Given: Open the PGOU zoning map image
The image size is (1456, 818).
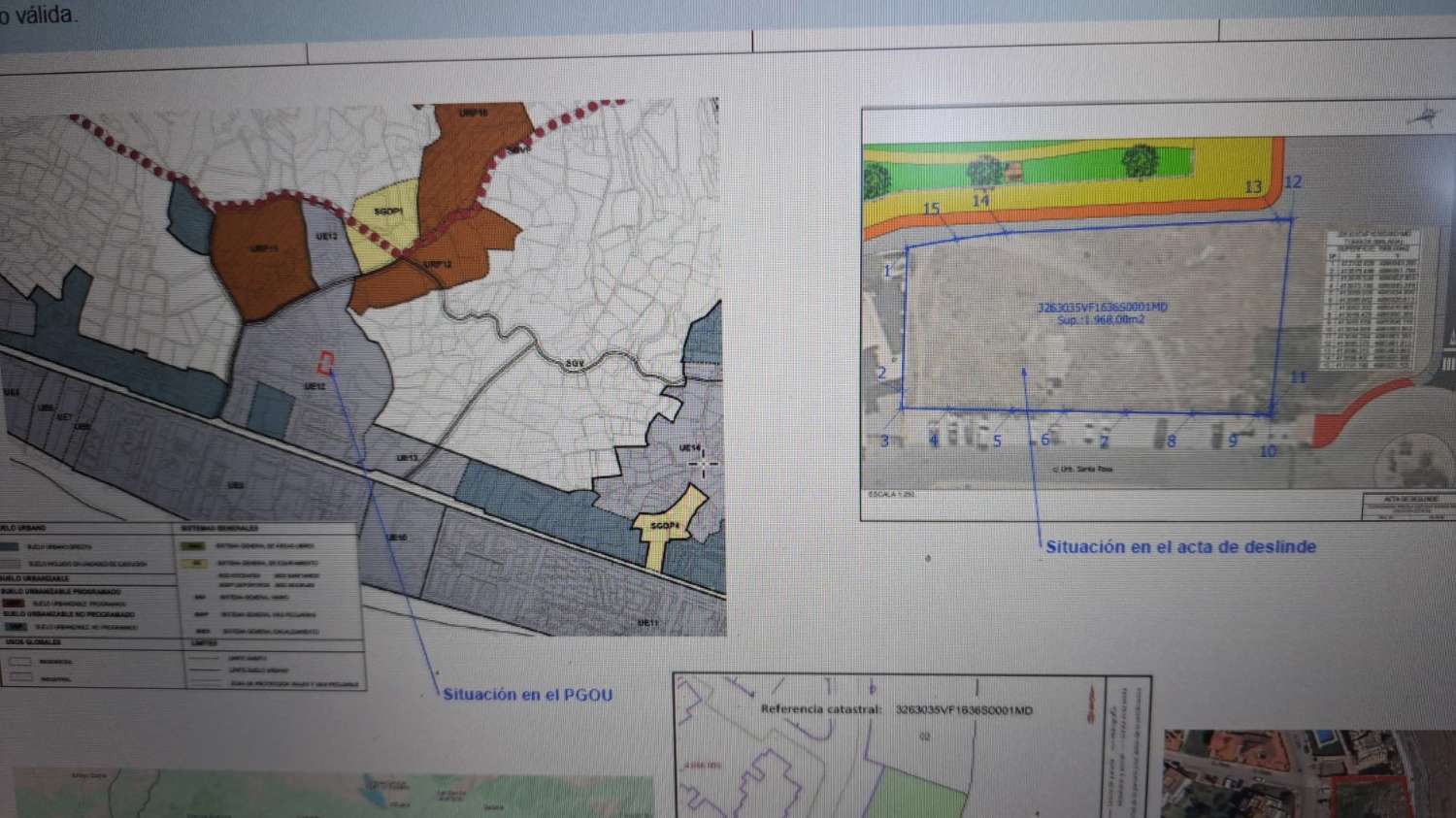Looking at the screenshot, I should (363, 369).
